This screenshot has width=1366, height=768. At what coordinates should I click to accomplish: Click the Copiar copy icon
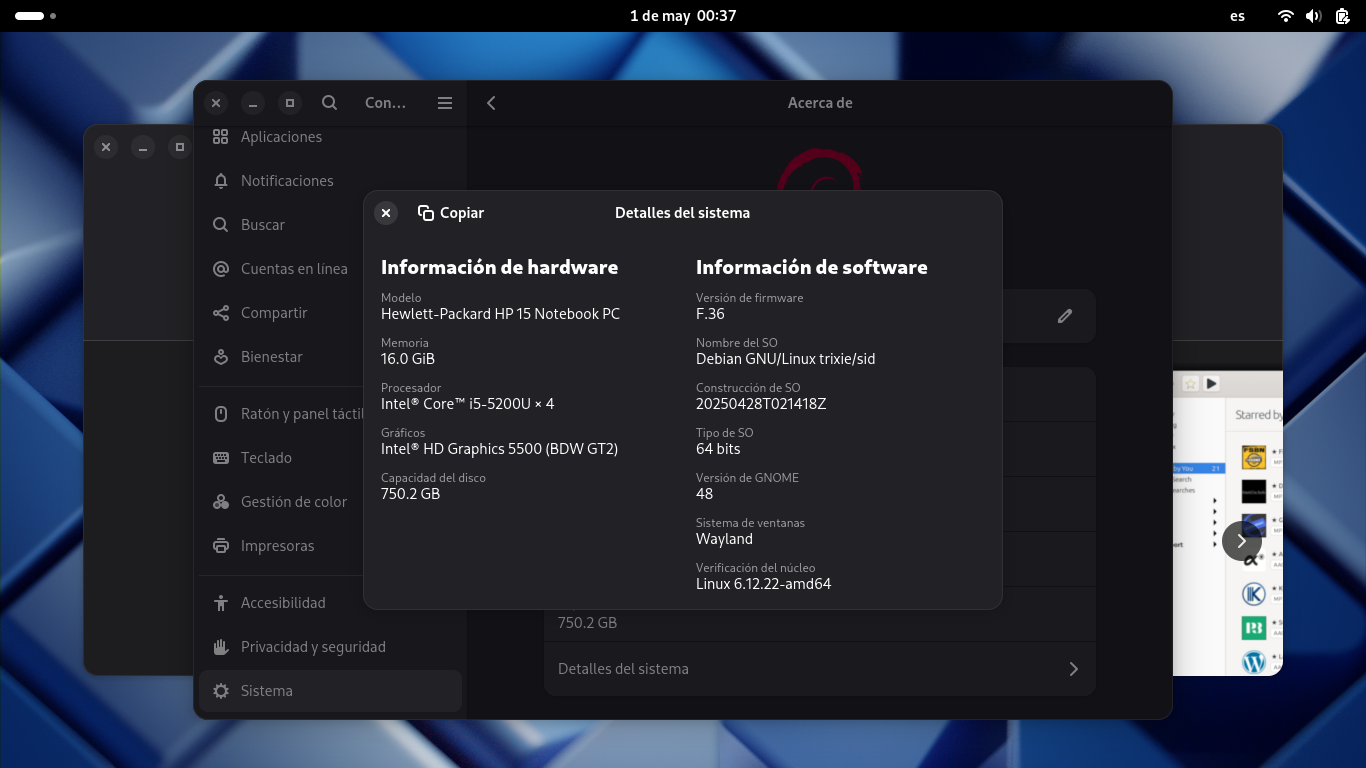coord(426,213)
